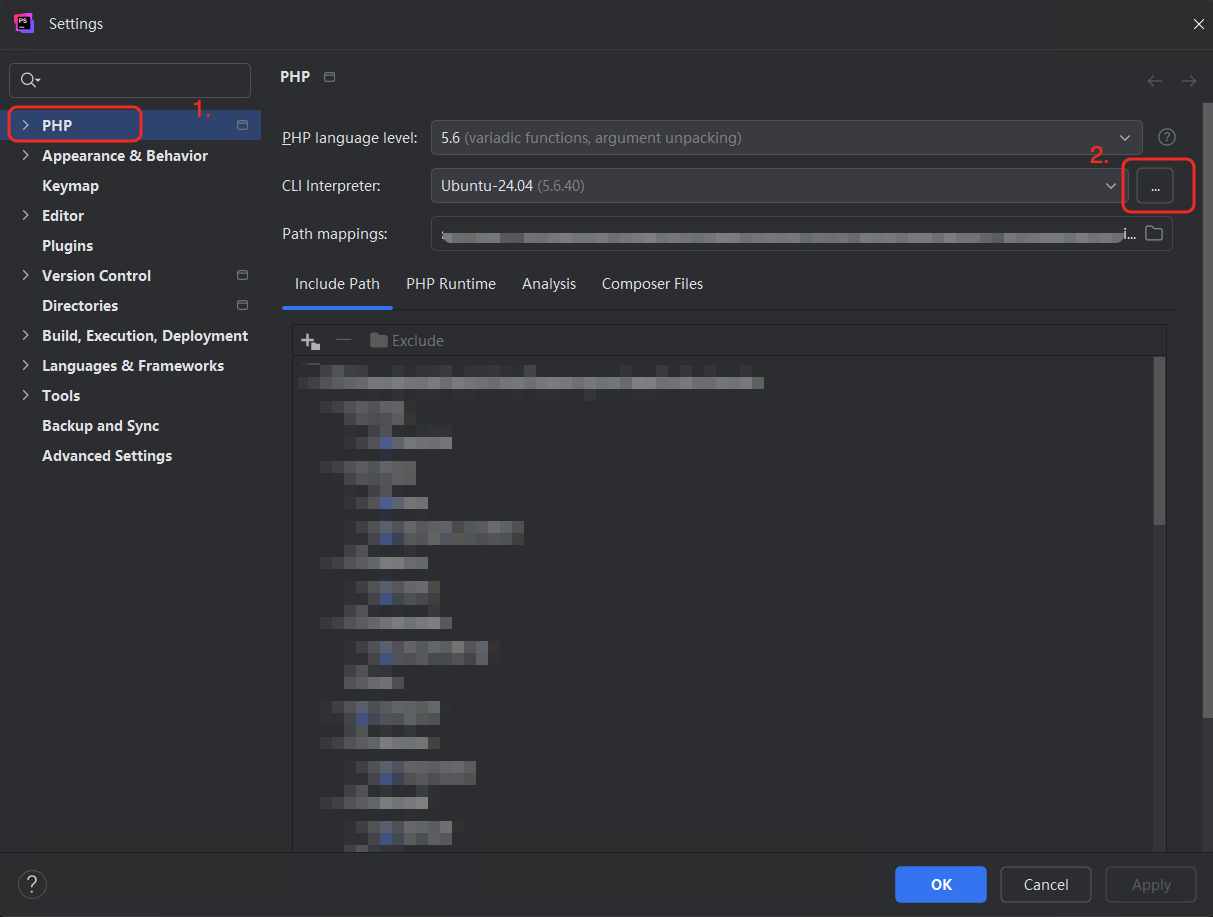Viewport: 1213px width, 917px height.
Task: Go back with the left arrow icon
Action: point(1155,80)
